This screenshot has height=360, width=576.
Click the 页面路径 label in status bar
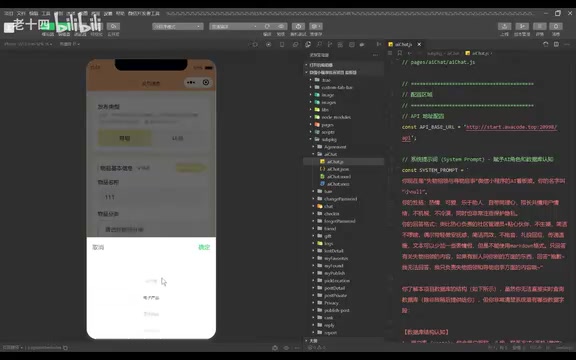[12, 348]
